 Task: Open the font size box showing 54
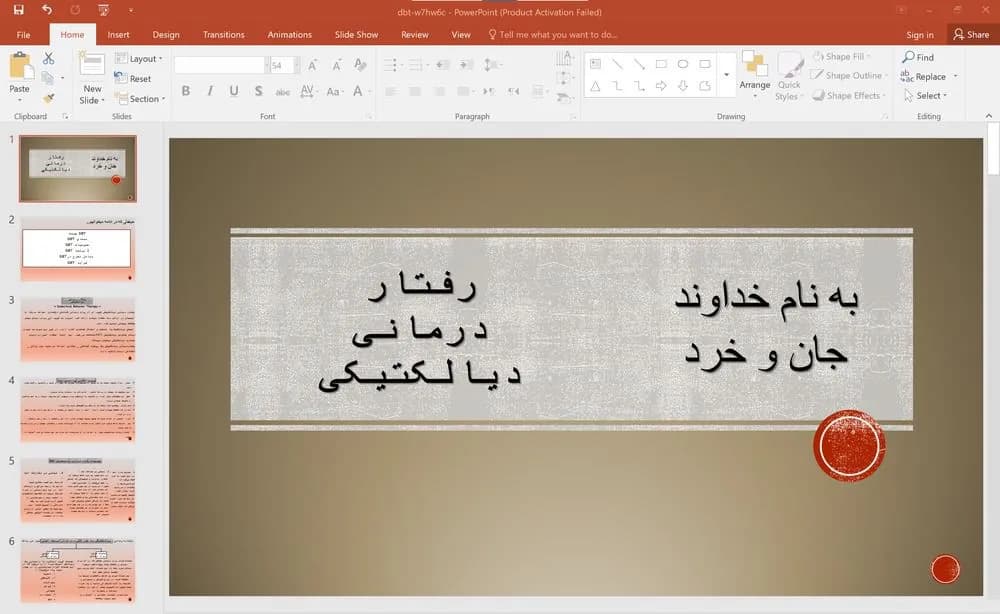(x=282, y=65)
